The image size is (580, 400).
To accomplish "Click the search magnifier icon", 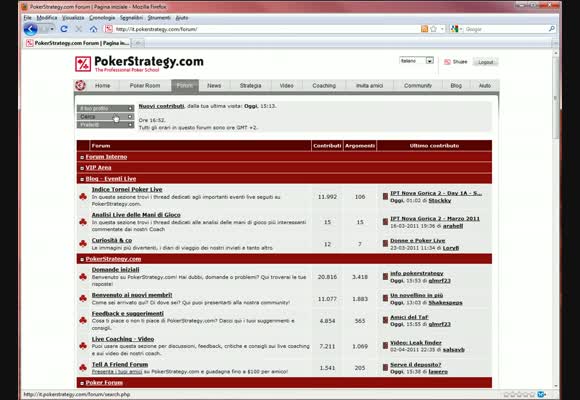I will [x=552, y=28].
